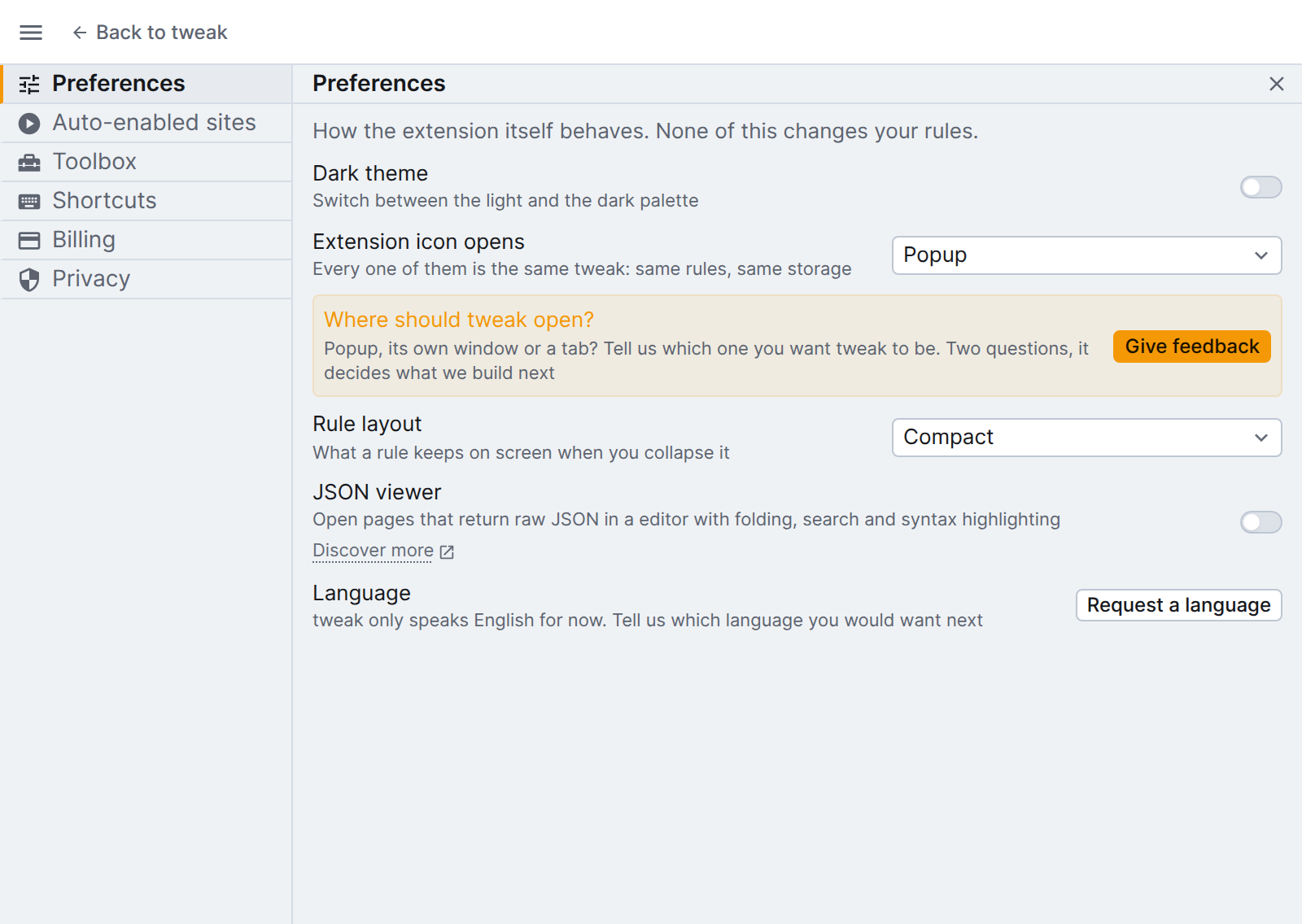1302x924 pixels.
Task: Click the back arrow icon
Action: (x=80, y=33)
